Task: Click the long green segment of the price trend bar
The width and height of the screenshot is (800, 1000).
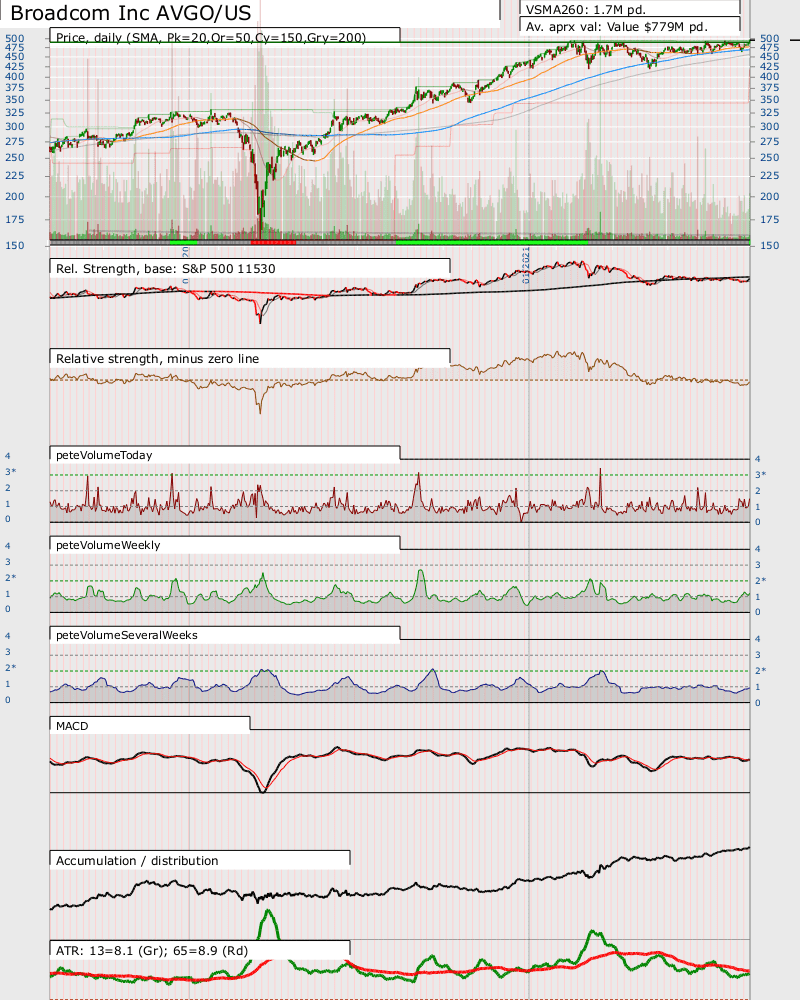Action: (491, 242)
